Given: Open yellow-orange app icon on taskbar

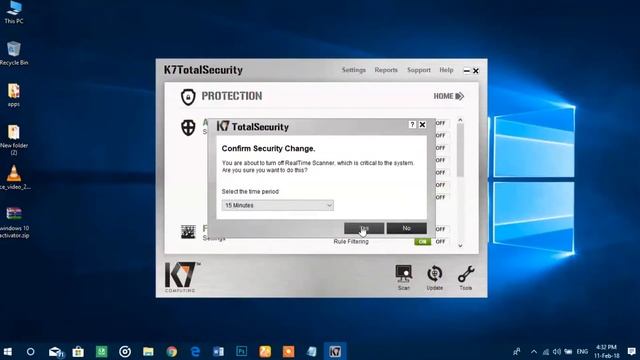Looking at the screenshot, I should coord(265,351).
